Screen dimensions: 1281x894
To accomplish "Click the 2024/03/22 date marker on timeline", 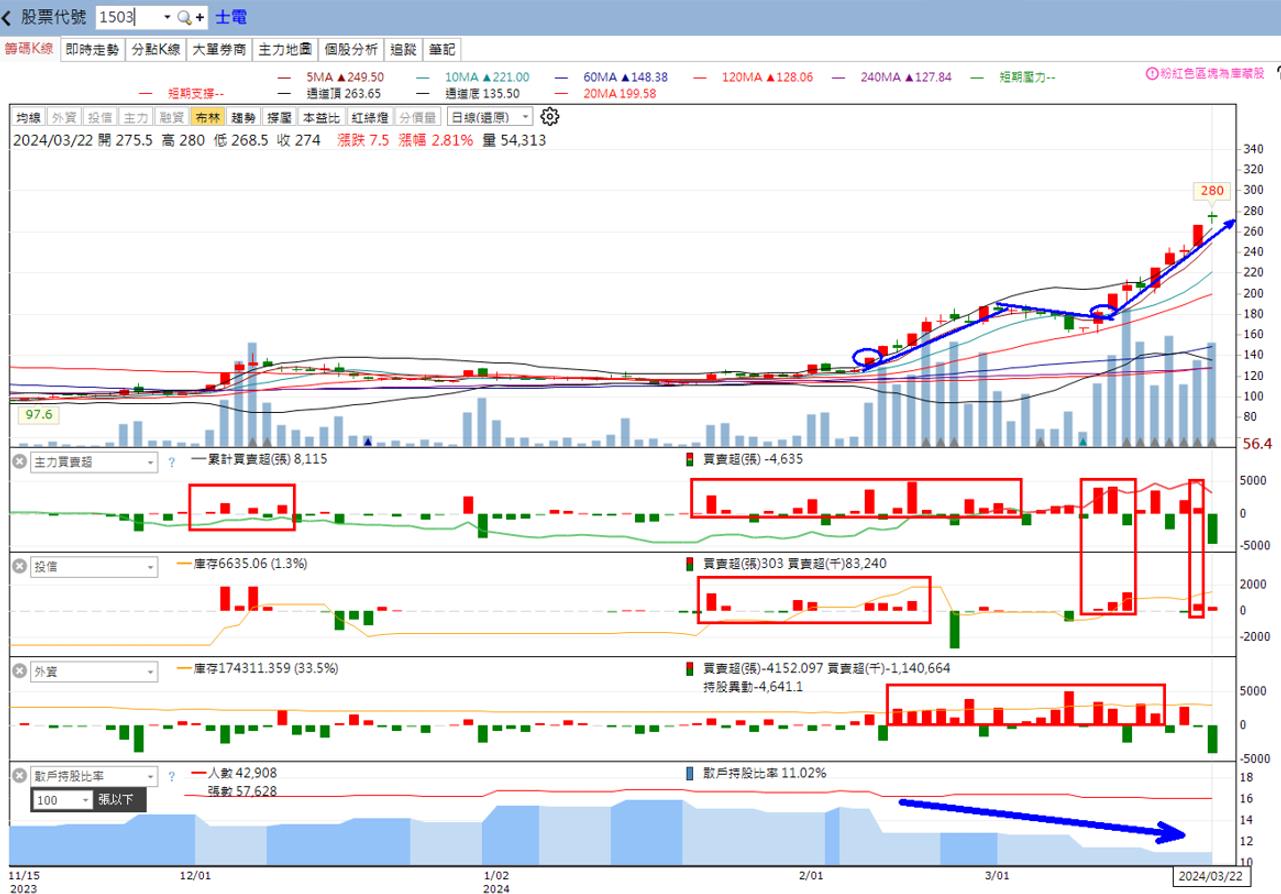I will pos(1210,876).
